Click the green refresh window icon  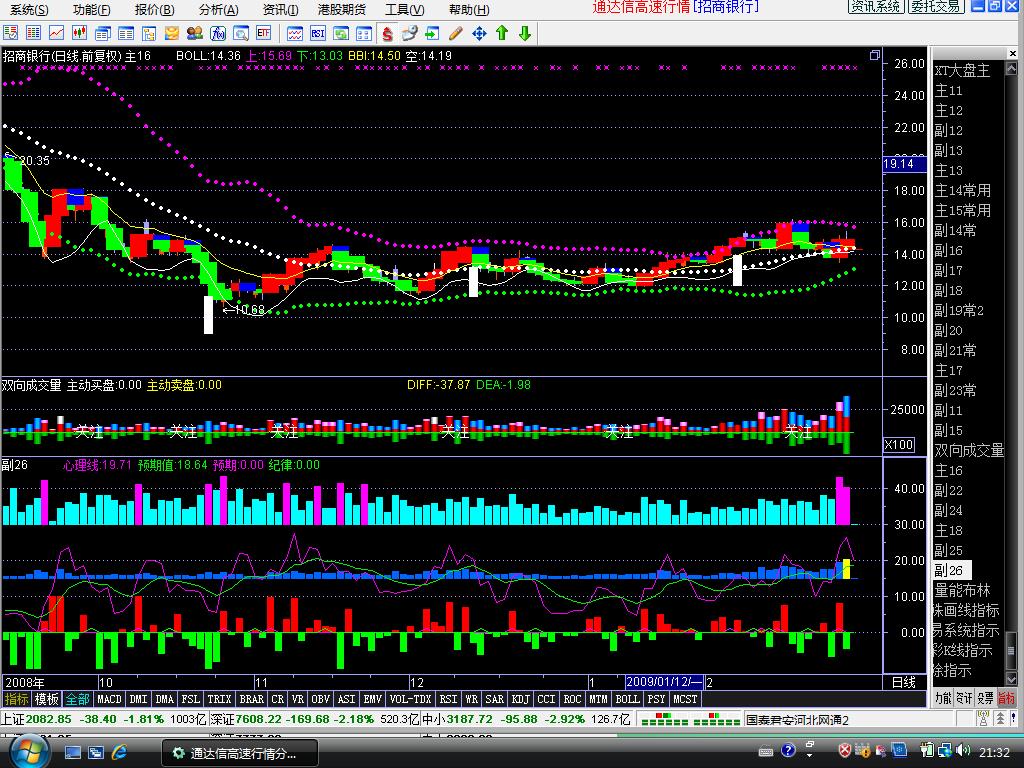pos(341,33)
